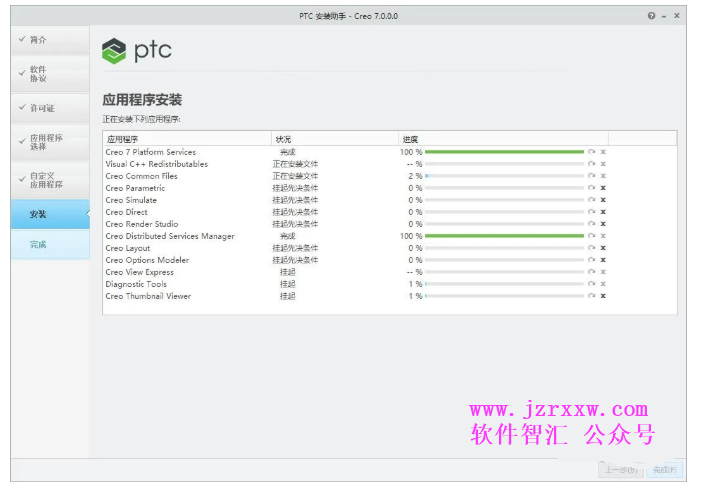Select the Creo View Express row name
This screenshot has width=704, height=489.
[140, 272]
